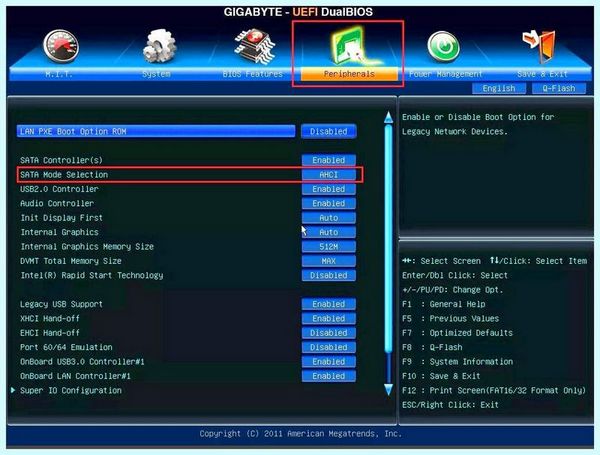Viewport: 600px width, 455px height.
Task: Click the vertical scrollbar track
Action: [388, 253]
